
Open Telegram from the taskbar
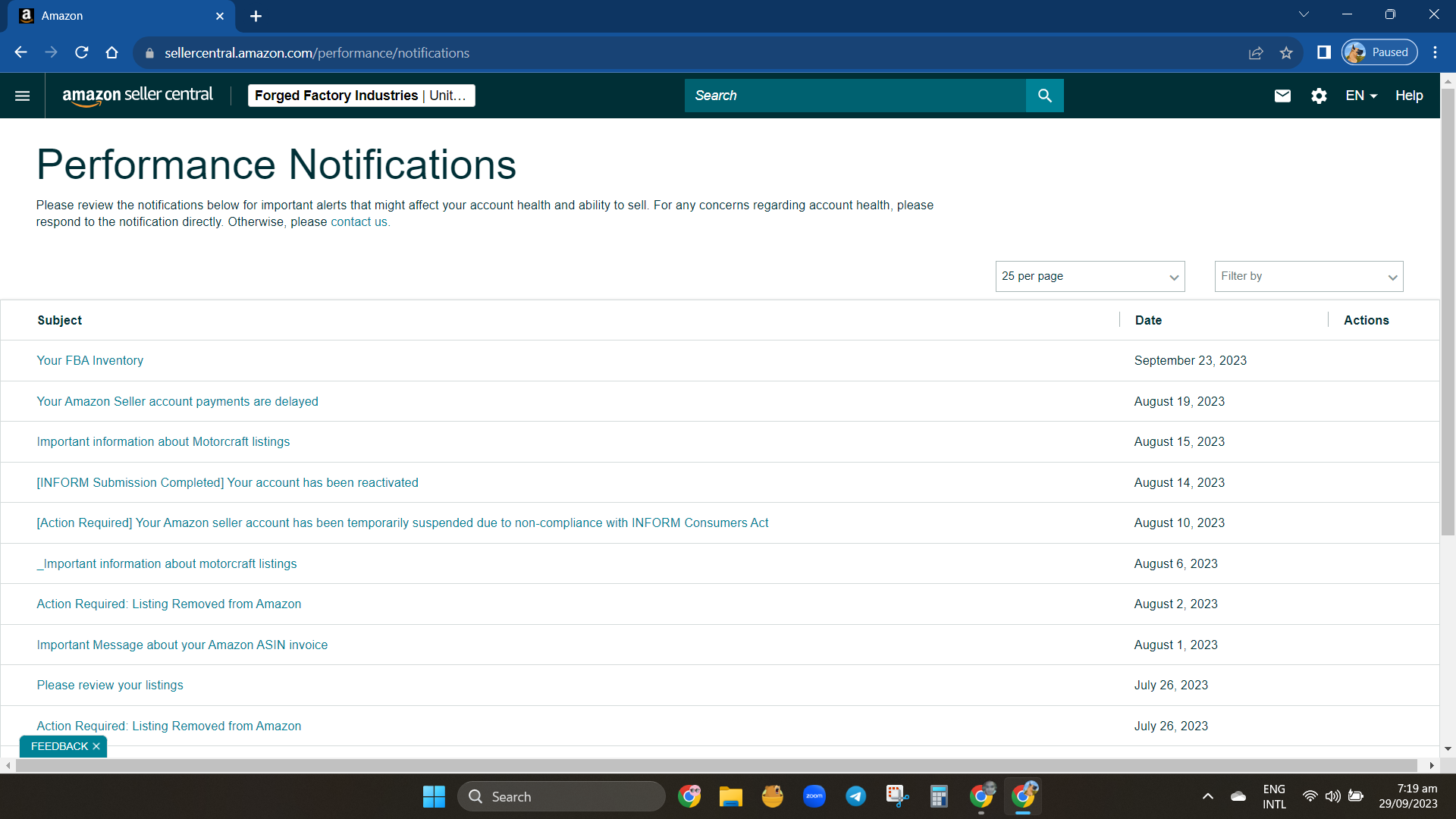(856, 796)
